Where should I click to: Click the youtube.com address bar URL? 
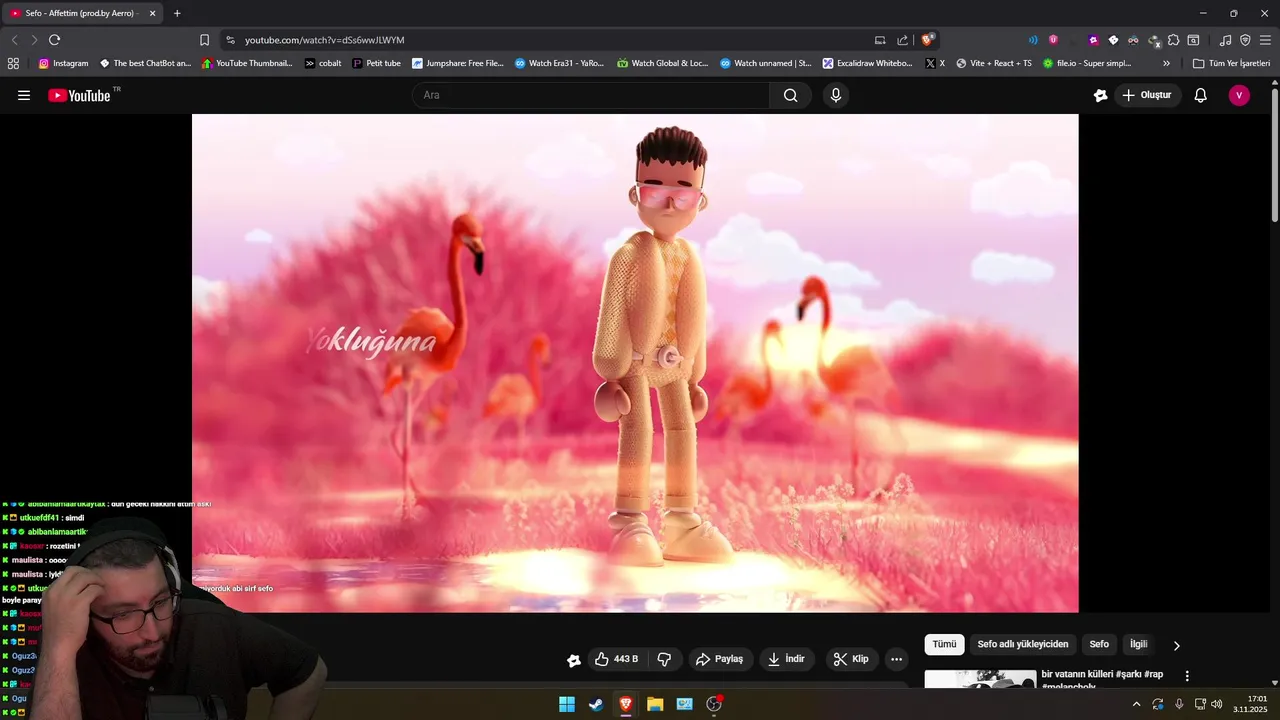325,40
